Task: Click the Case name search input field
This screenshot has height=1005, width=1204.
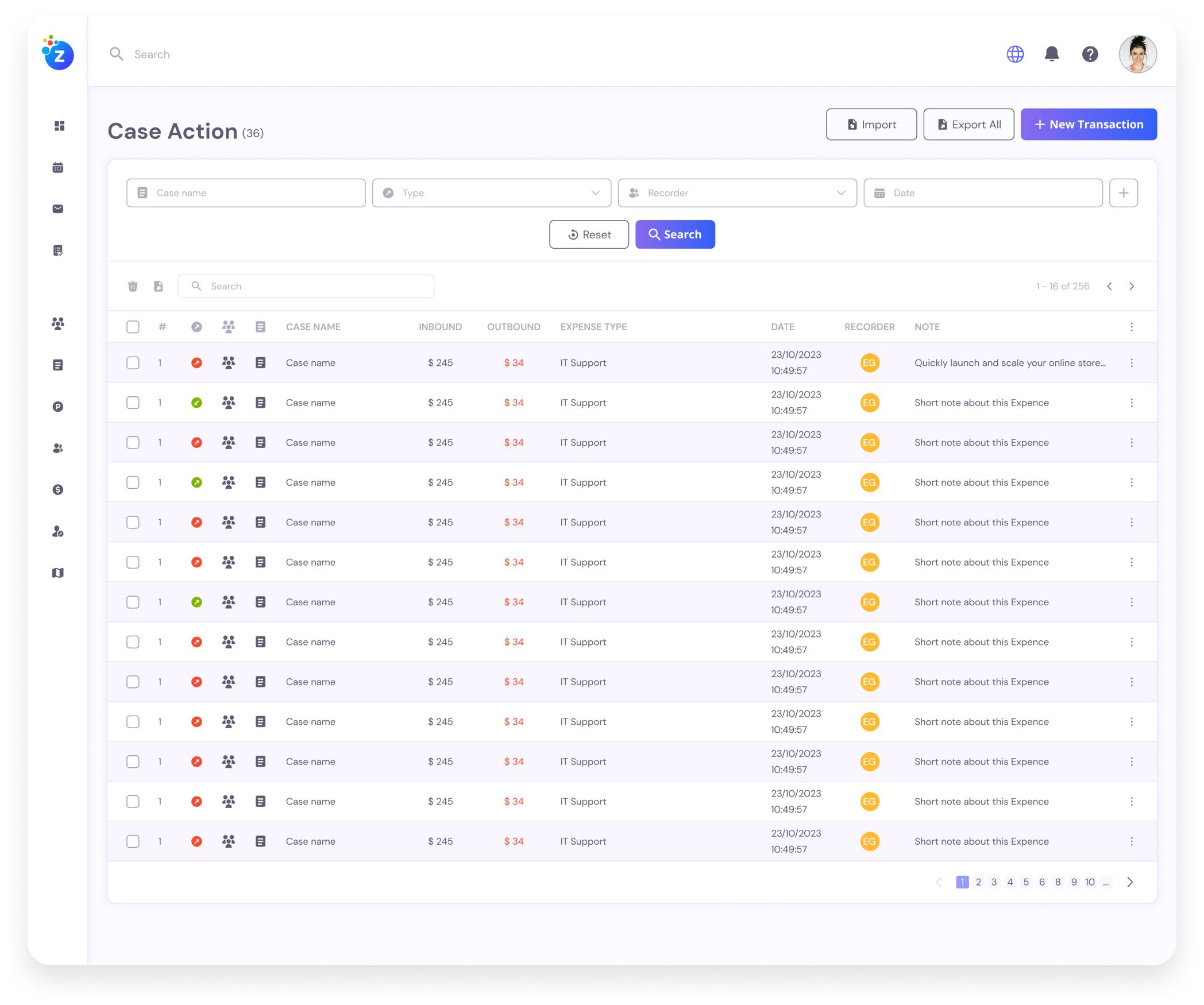Action: pyautogui.click(x=246, y=192)
